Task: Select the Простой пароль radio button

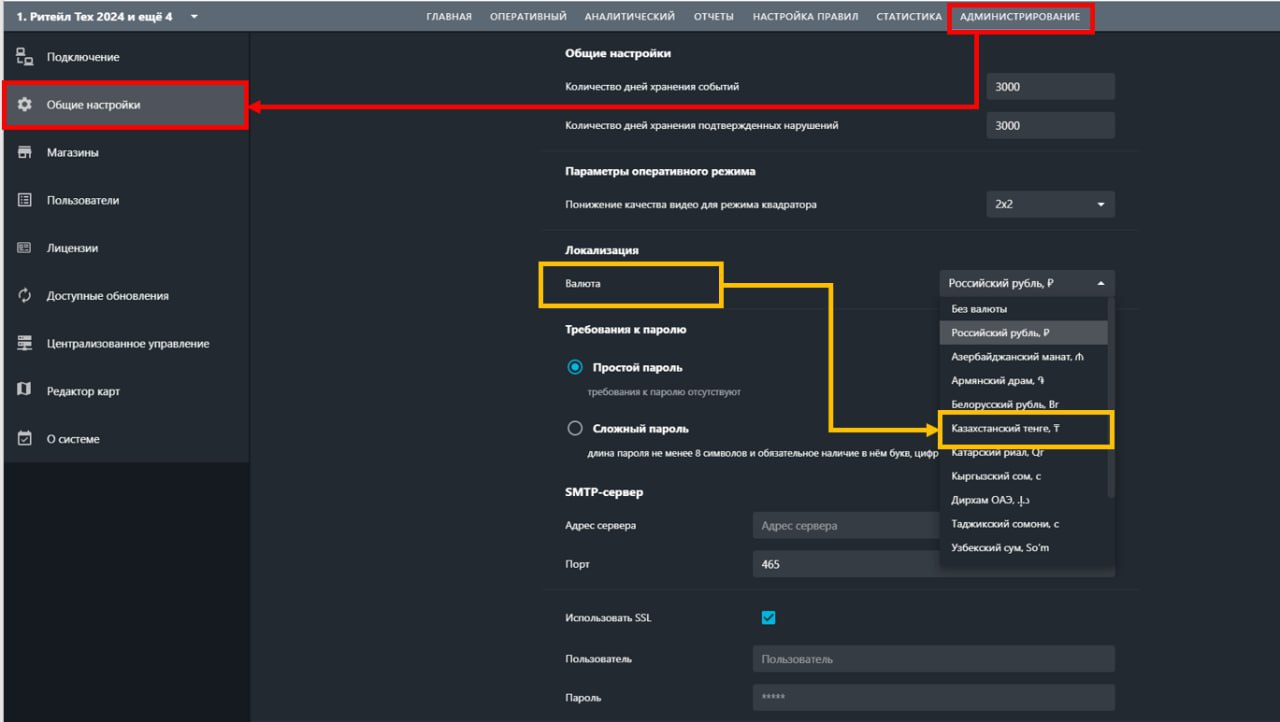Action: pyautogui.click(x=575, y=367)
